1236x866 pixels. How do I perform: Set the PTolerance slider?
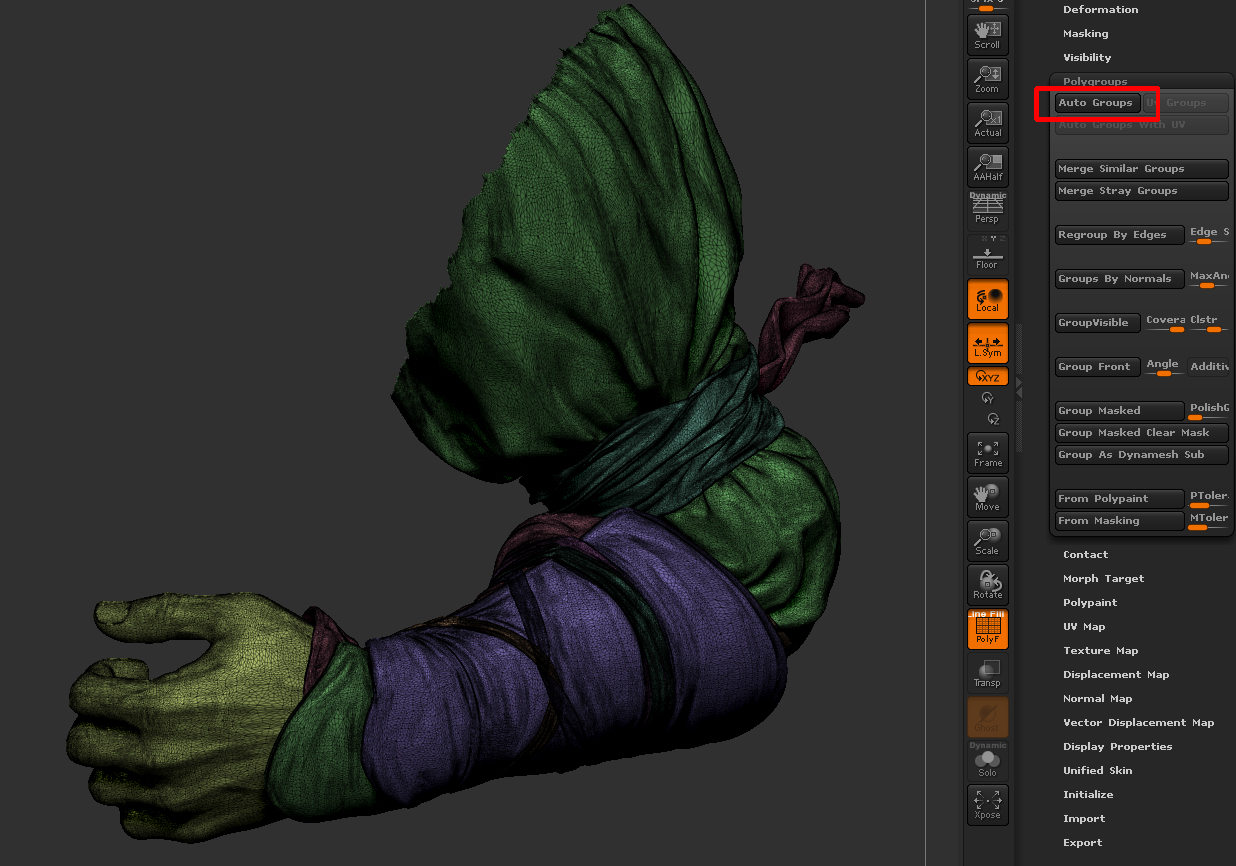(1209, 499)
